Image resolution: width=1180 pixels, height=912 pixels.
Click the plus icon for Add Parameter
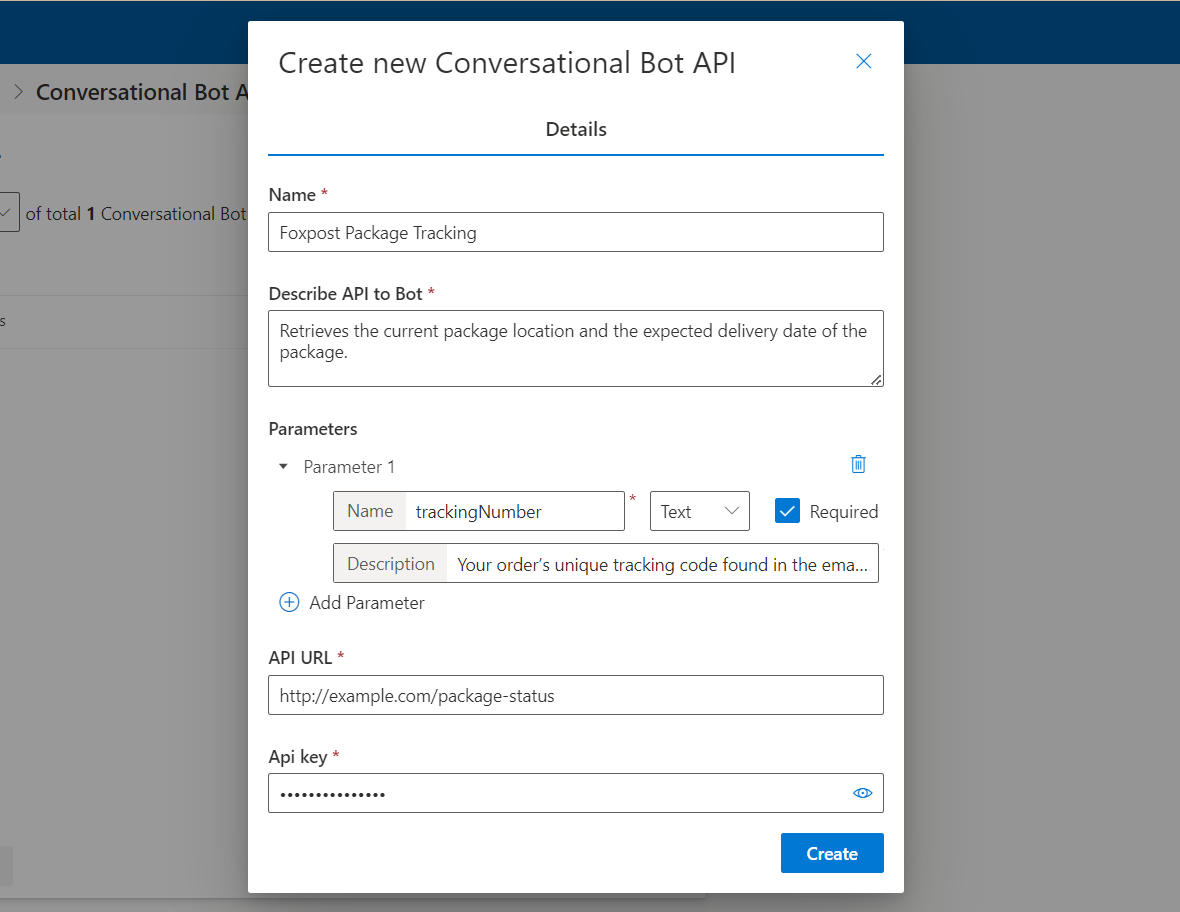pyautogui.click(x=289, y=602)
